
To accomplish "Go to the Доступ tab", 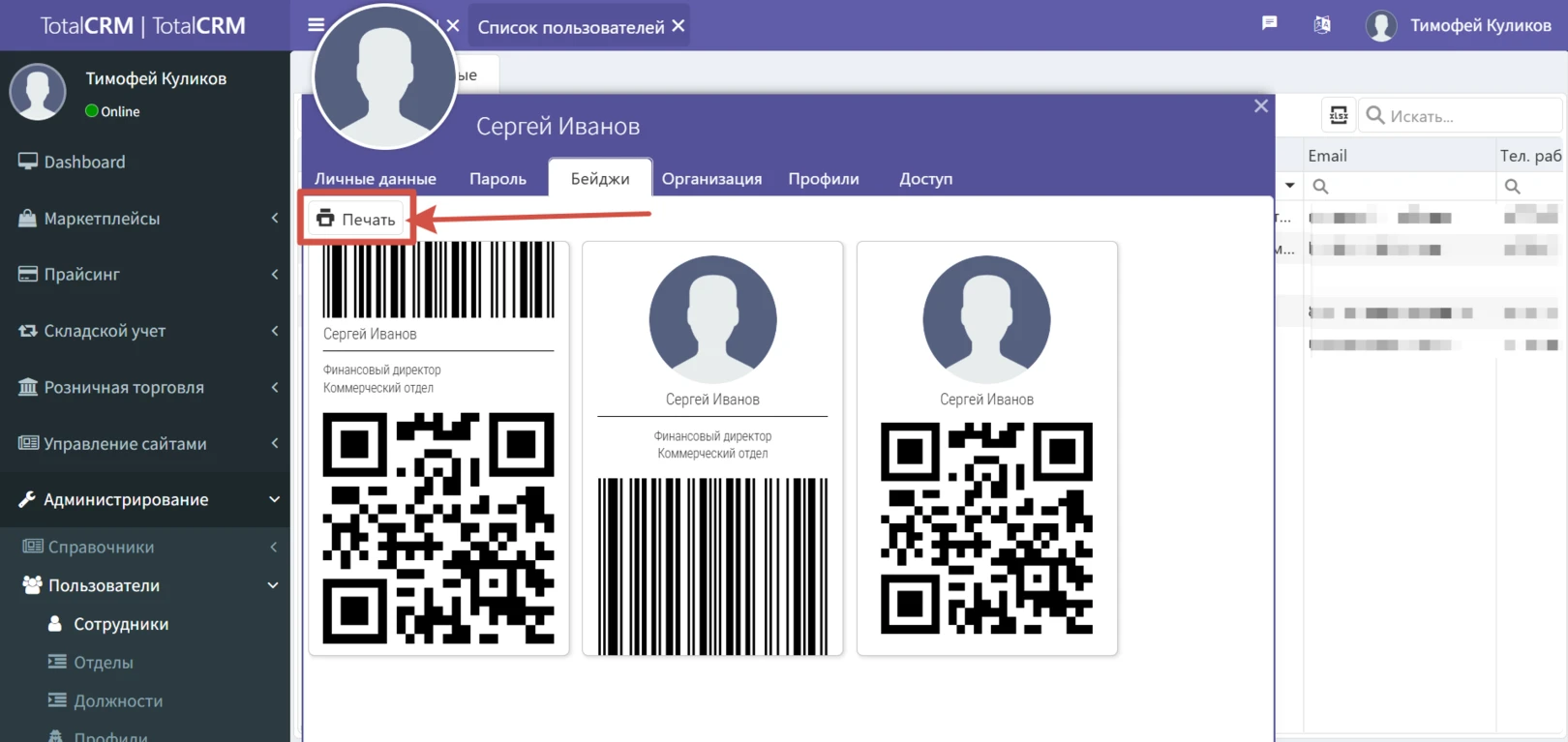I will (925, 179).
